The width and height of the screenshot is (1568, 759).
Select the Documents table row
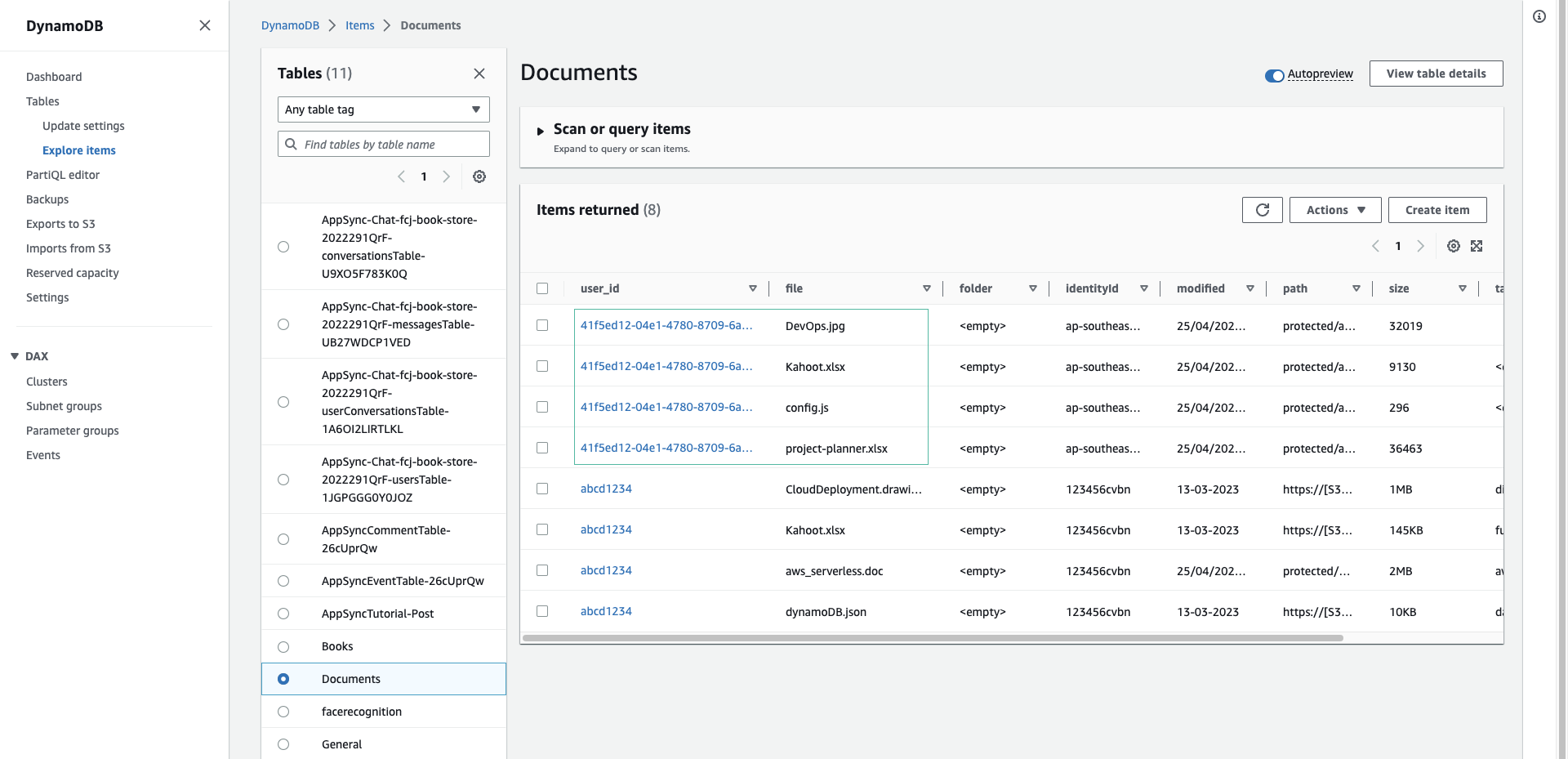click(384, 679)
